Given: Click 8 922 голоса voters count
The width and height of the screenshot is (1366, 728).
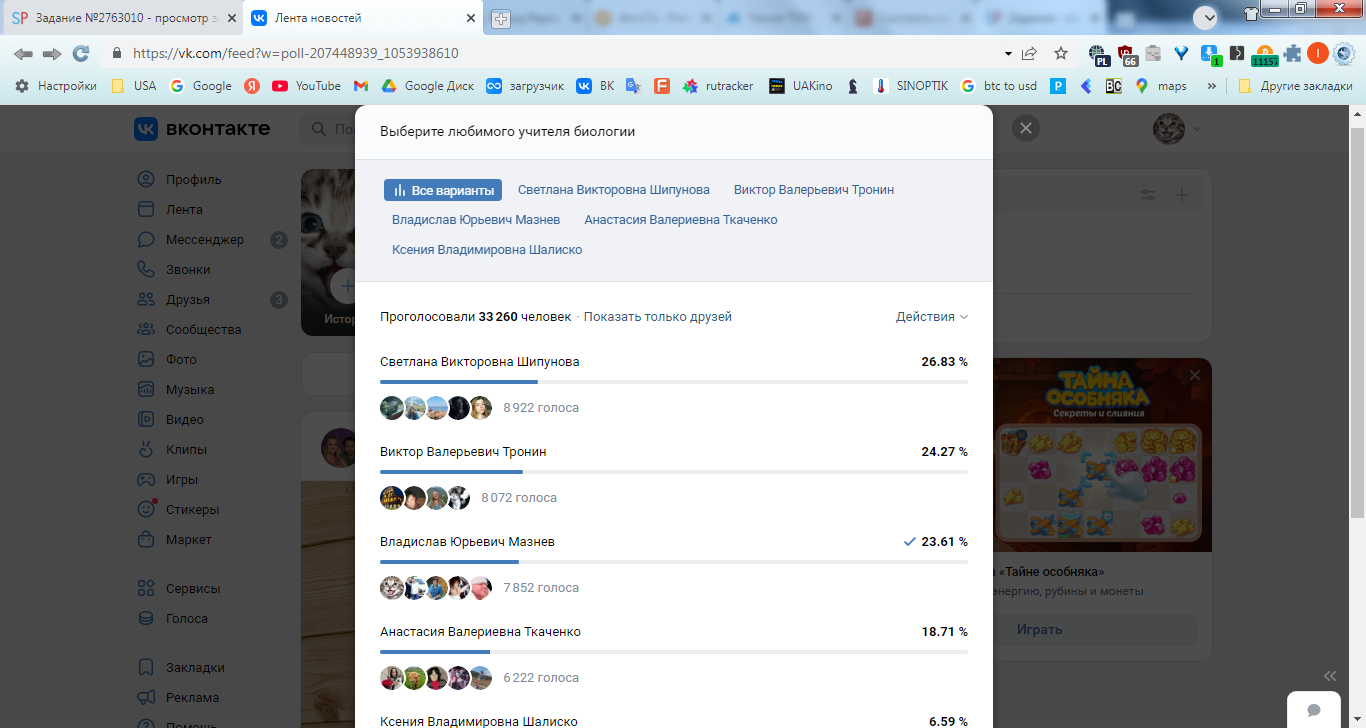Looking at the screenshot, I should pyautogui.click(x=541, y=408).
